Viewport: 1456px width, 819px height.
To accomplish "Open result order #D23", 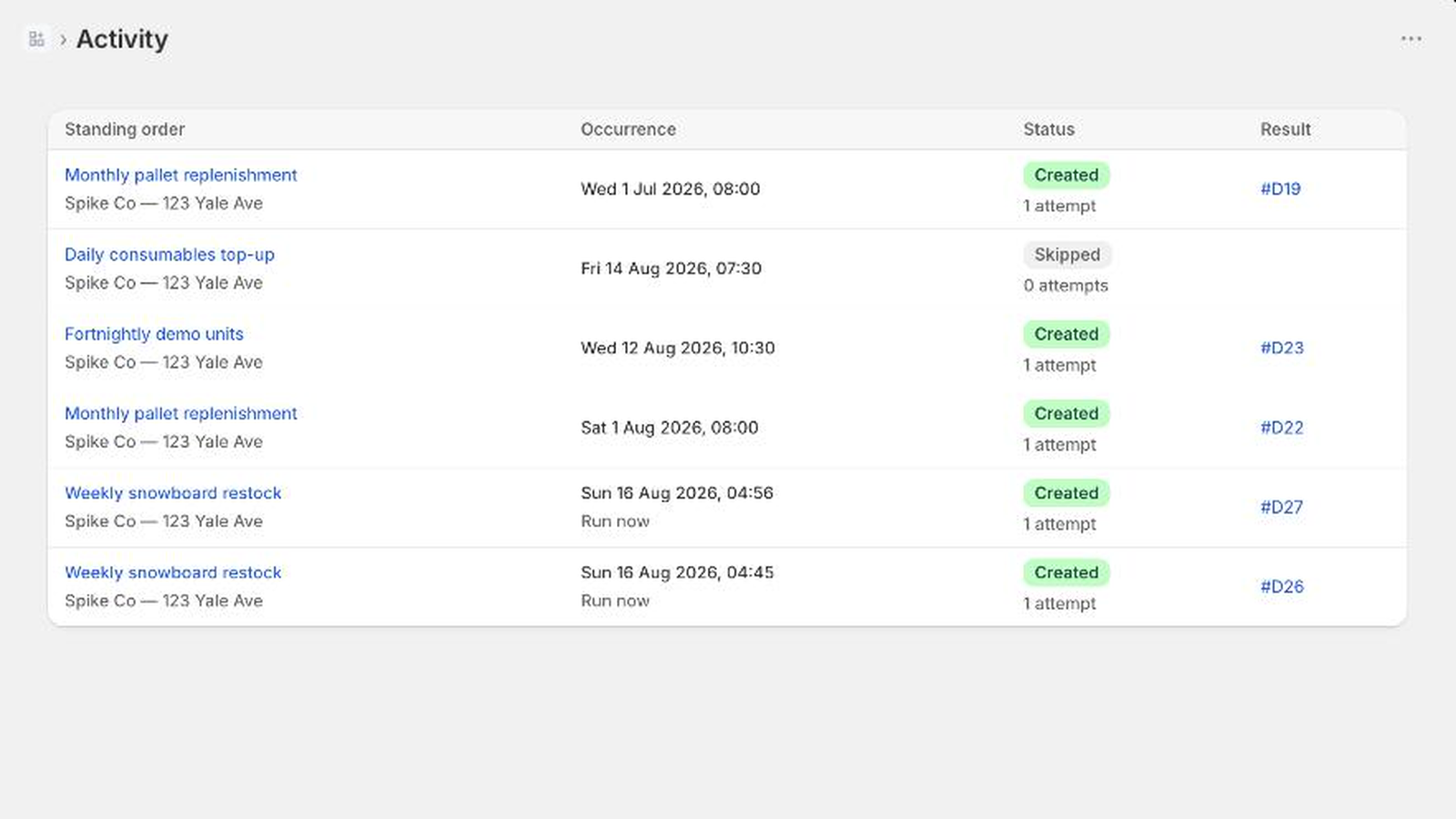I will pos(1282,348).
